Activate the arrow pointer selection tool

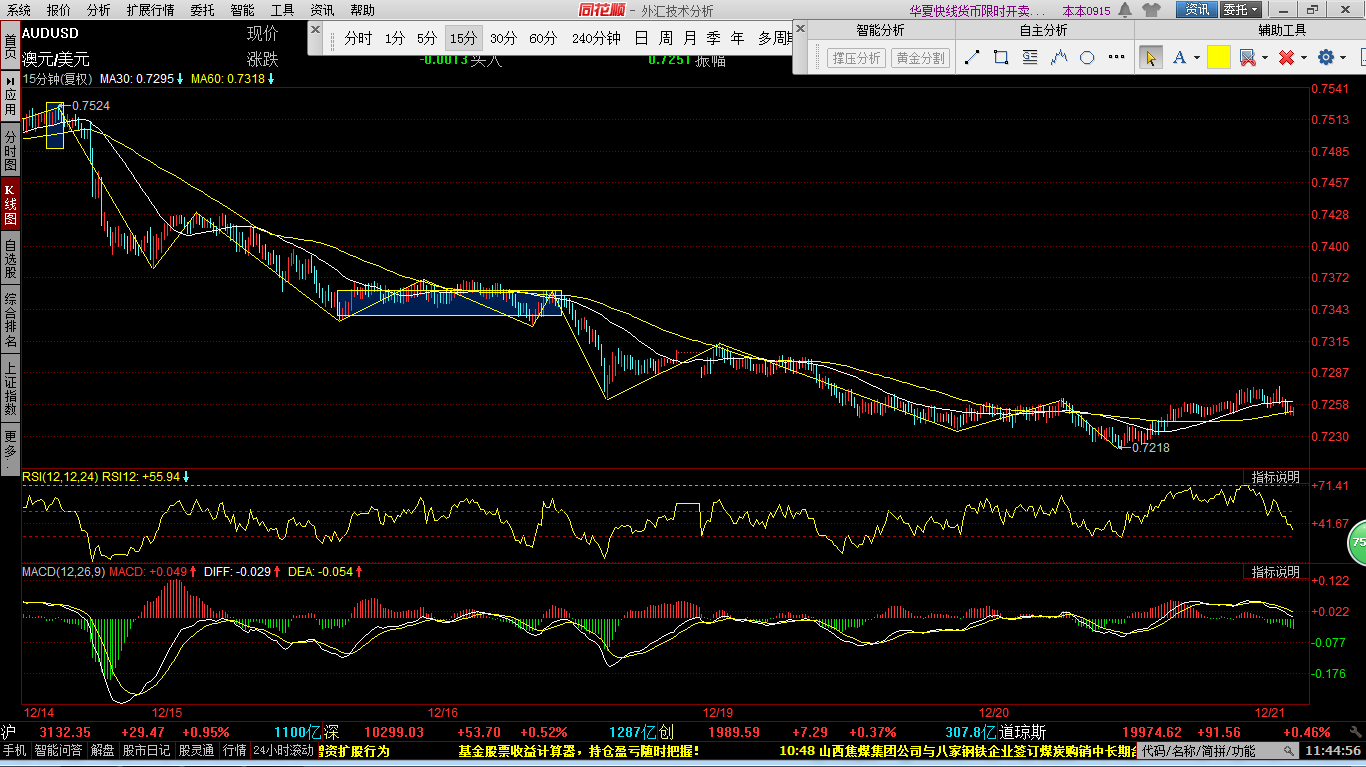[x=1150, y=57]
